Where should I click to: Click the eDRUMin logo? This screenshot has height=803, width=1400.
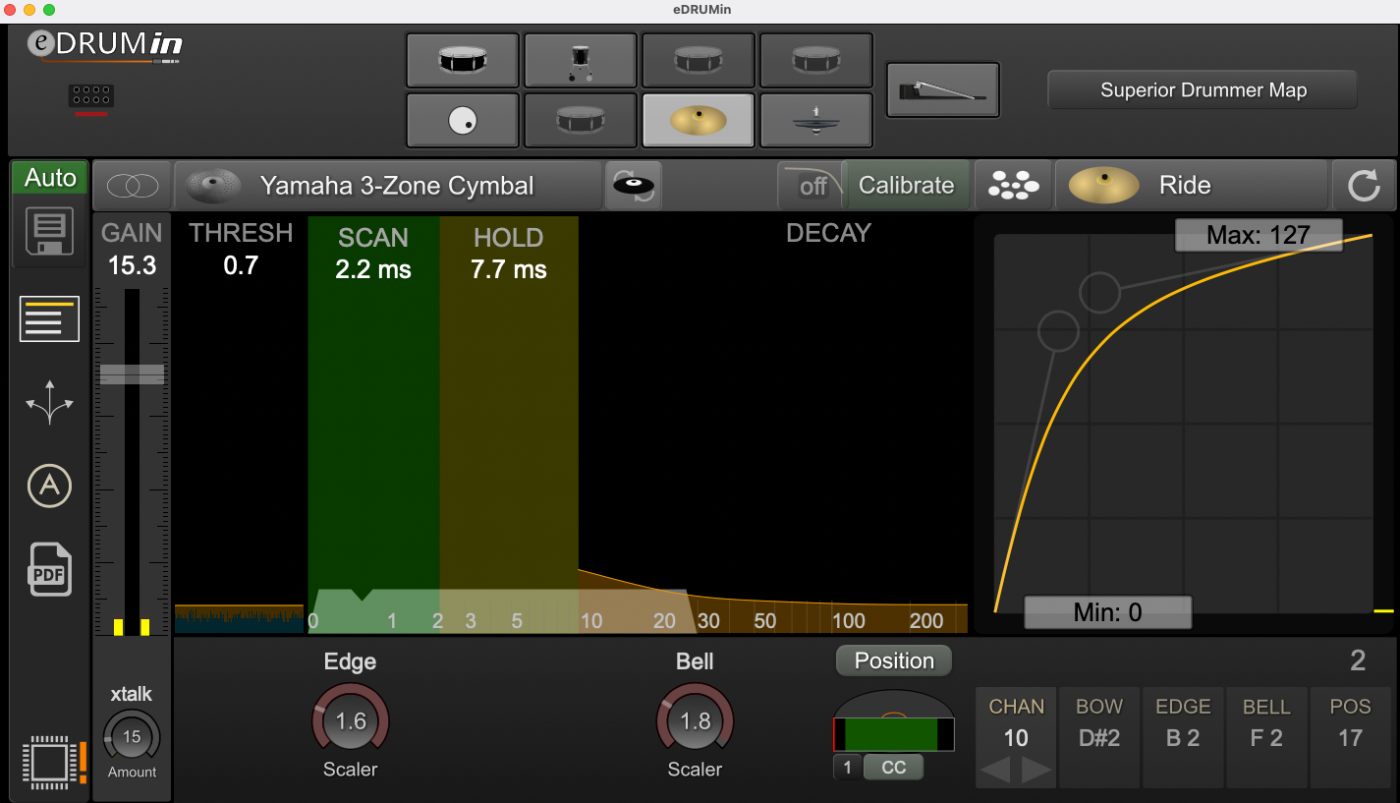point(104,46)
